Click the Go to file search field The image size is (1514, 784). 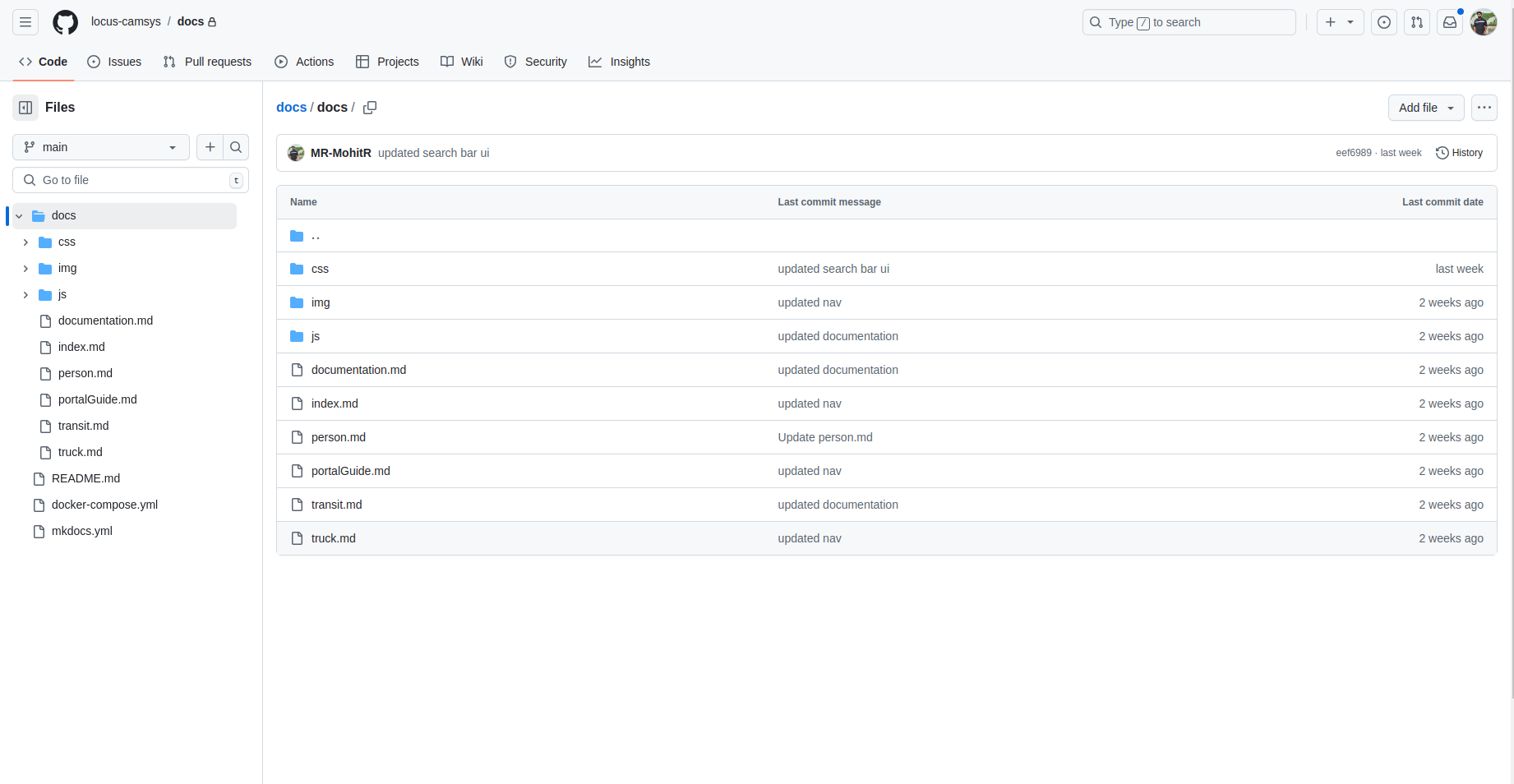tap(132, 180)
